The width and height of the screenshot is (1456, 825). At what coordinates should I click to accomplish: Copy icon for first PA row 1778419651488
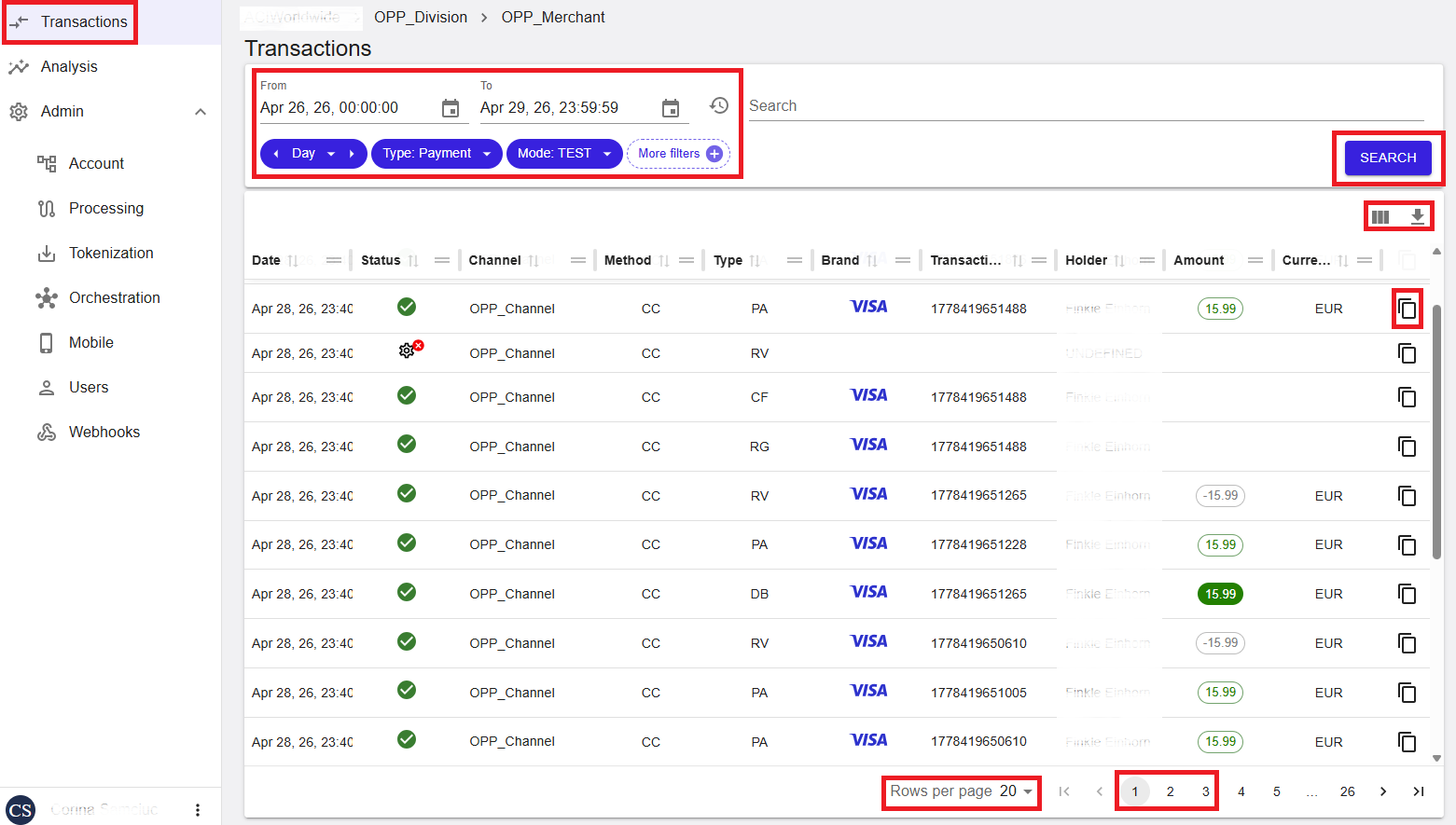(1407, 309)
